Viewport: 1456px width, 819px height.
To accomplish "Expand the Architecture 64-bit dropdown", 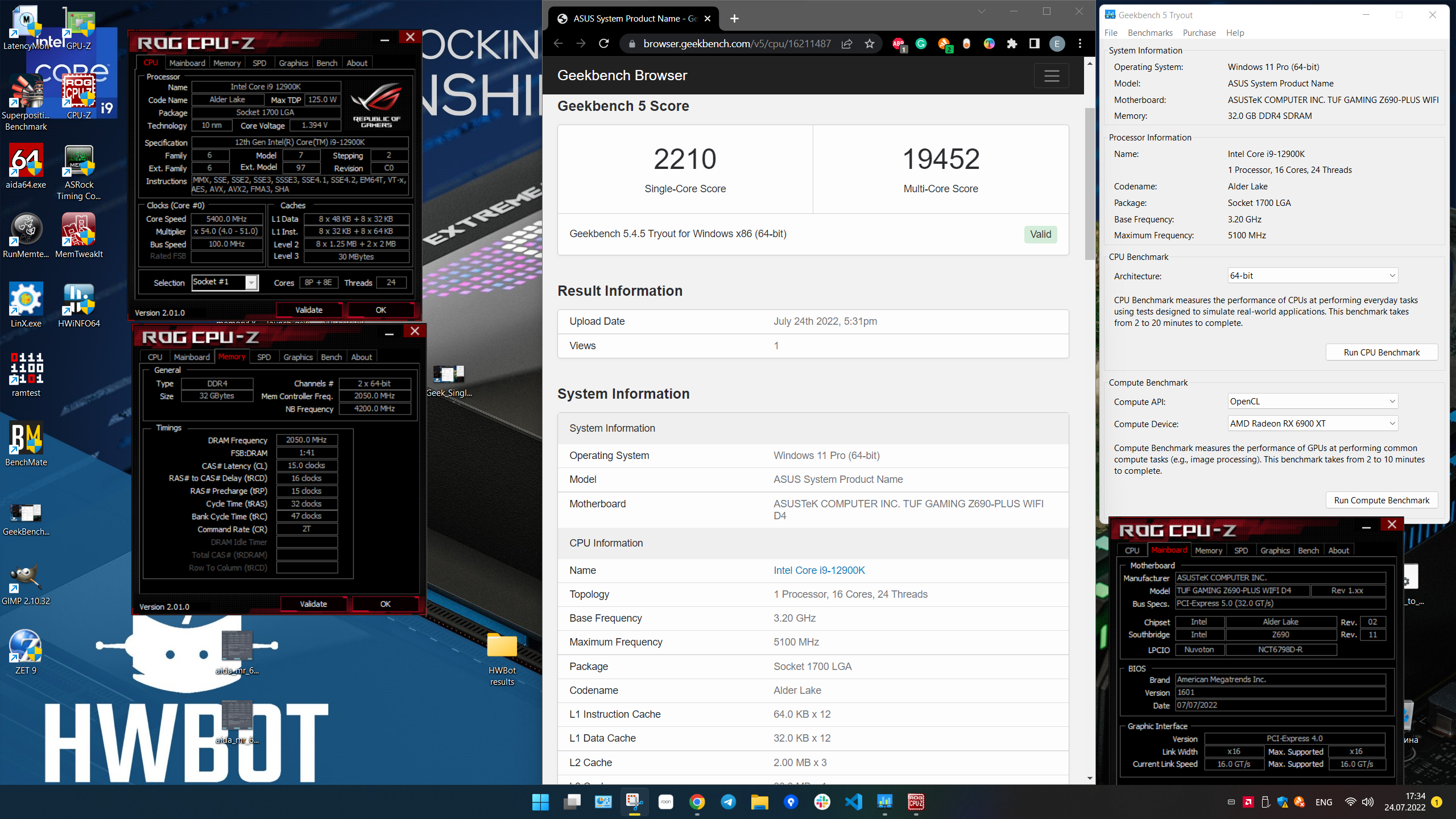I will (x=1313, y=276).
